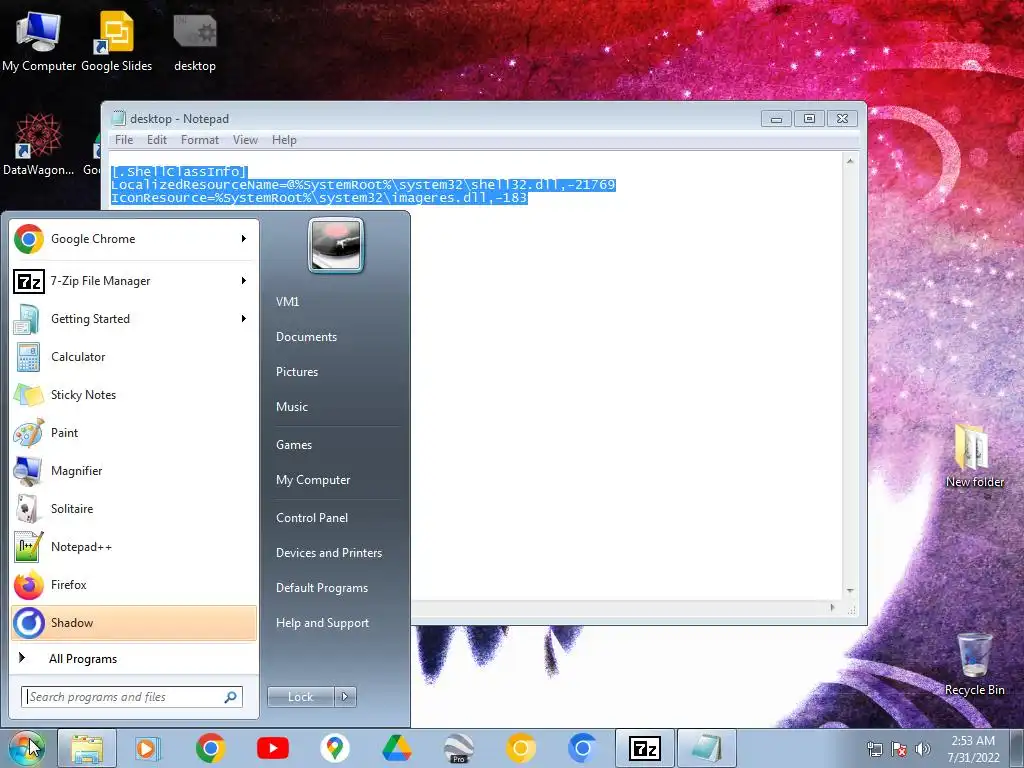Open Firefox from the Start menu
This screenshot has height=768, width=1024.
(134, 584)
